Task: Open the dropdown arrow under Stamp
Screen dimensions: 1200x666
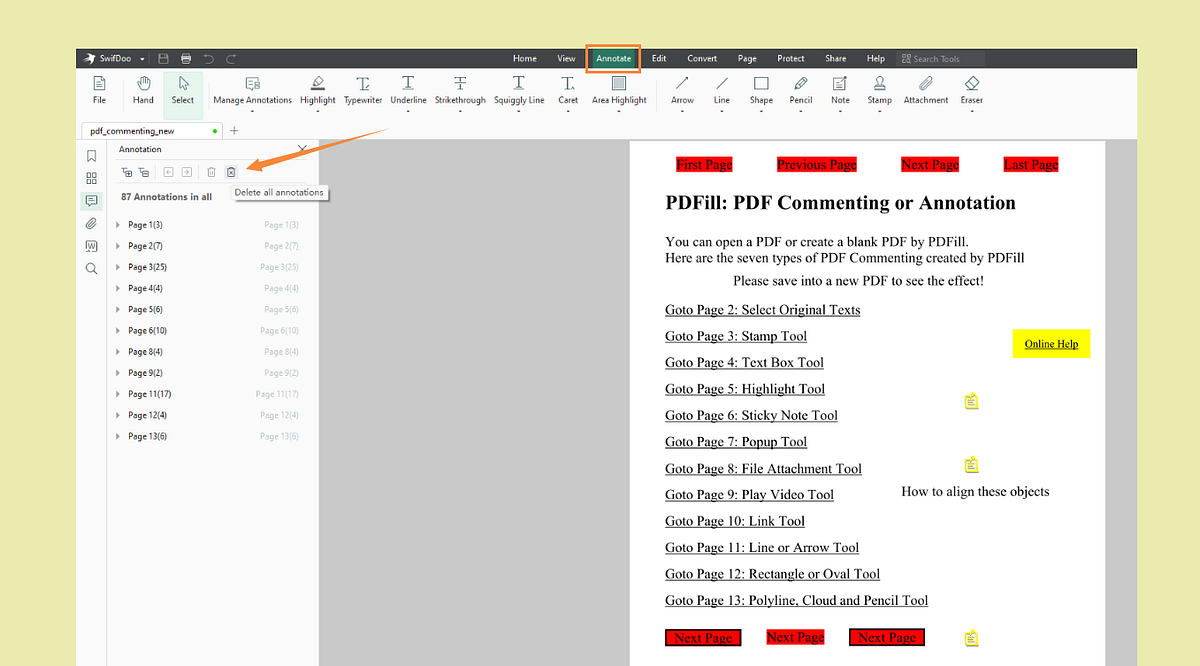Action: tap(879, 111)
